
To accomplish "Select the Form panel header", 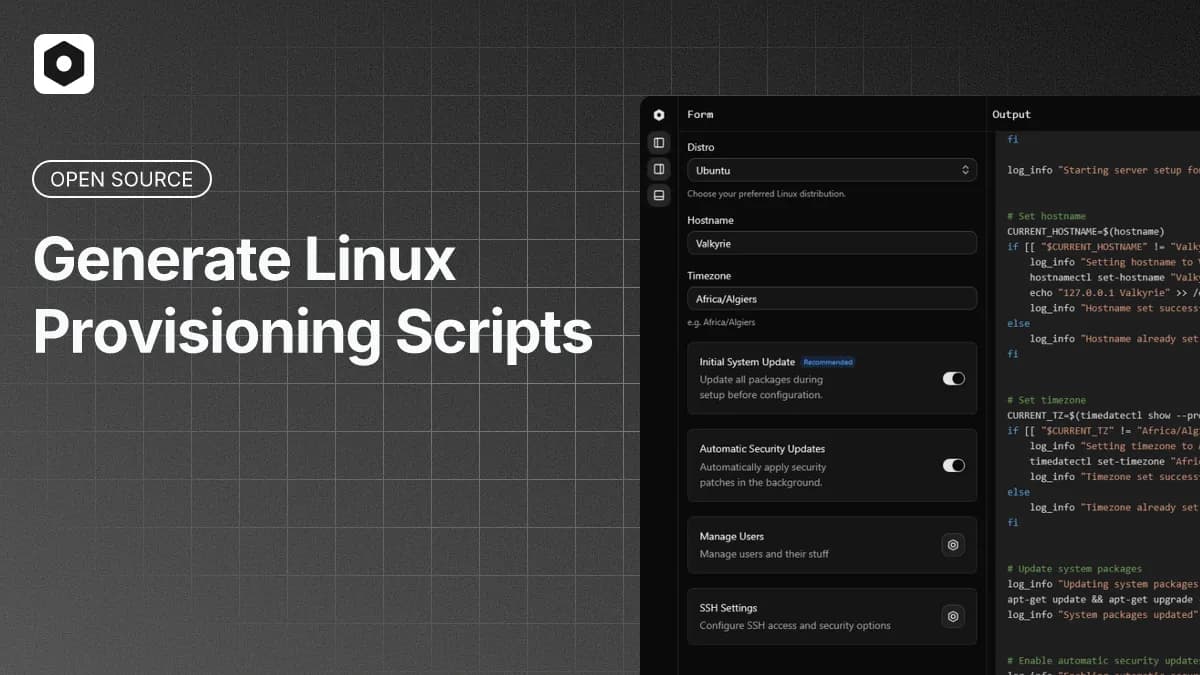I will coord(700,115).
